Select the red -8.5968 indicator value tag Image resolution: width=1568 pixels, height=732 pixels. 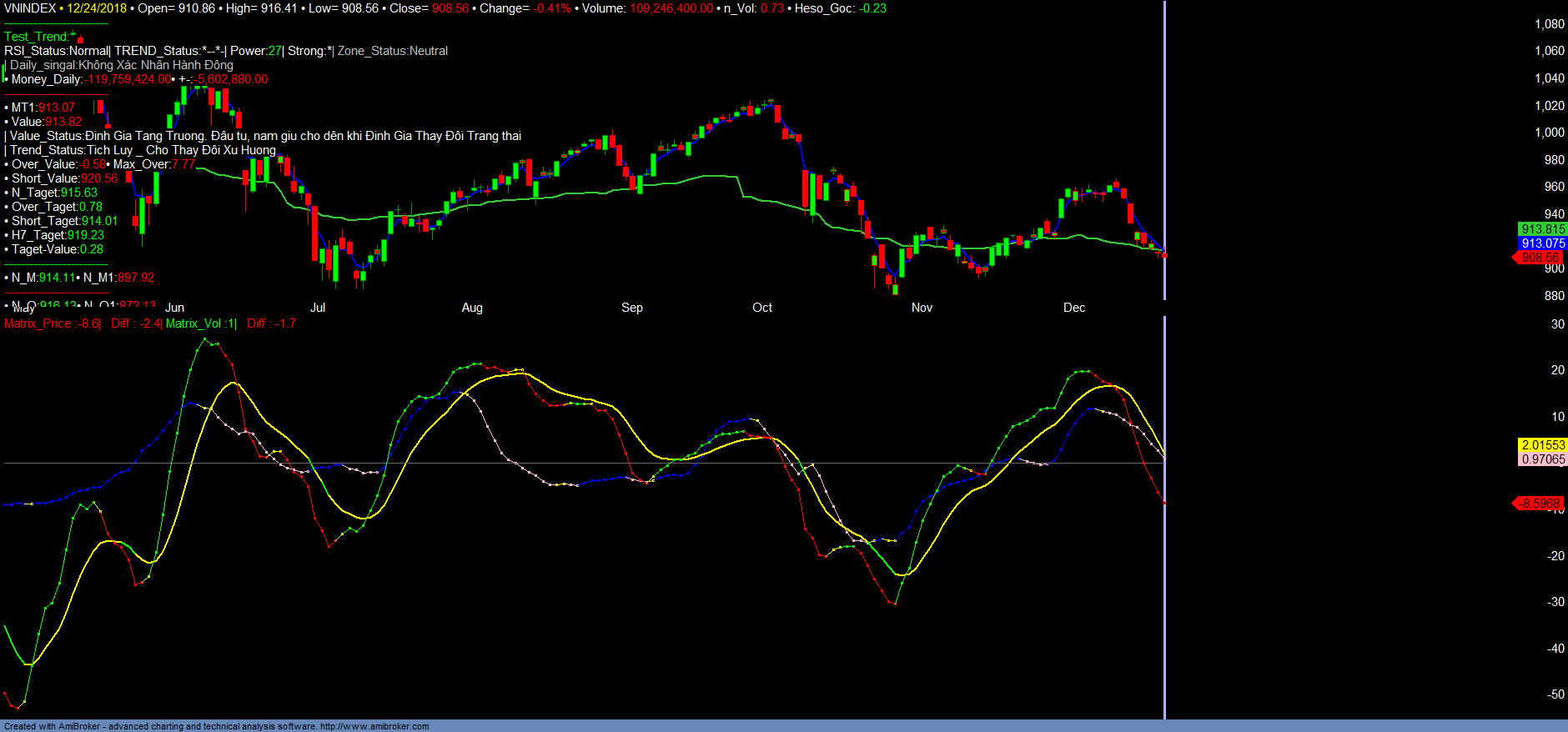[1539, 504]
